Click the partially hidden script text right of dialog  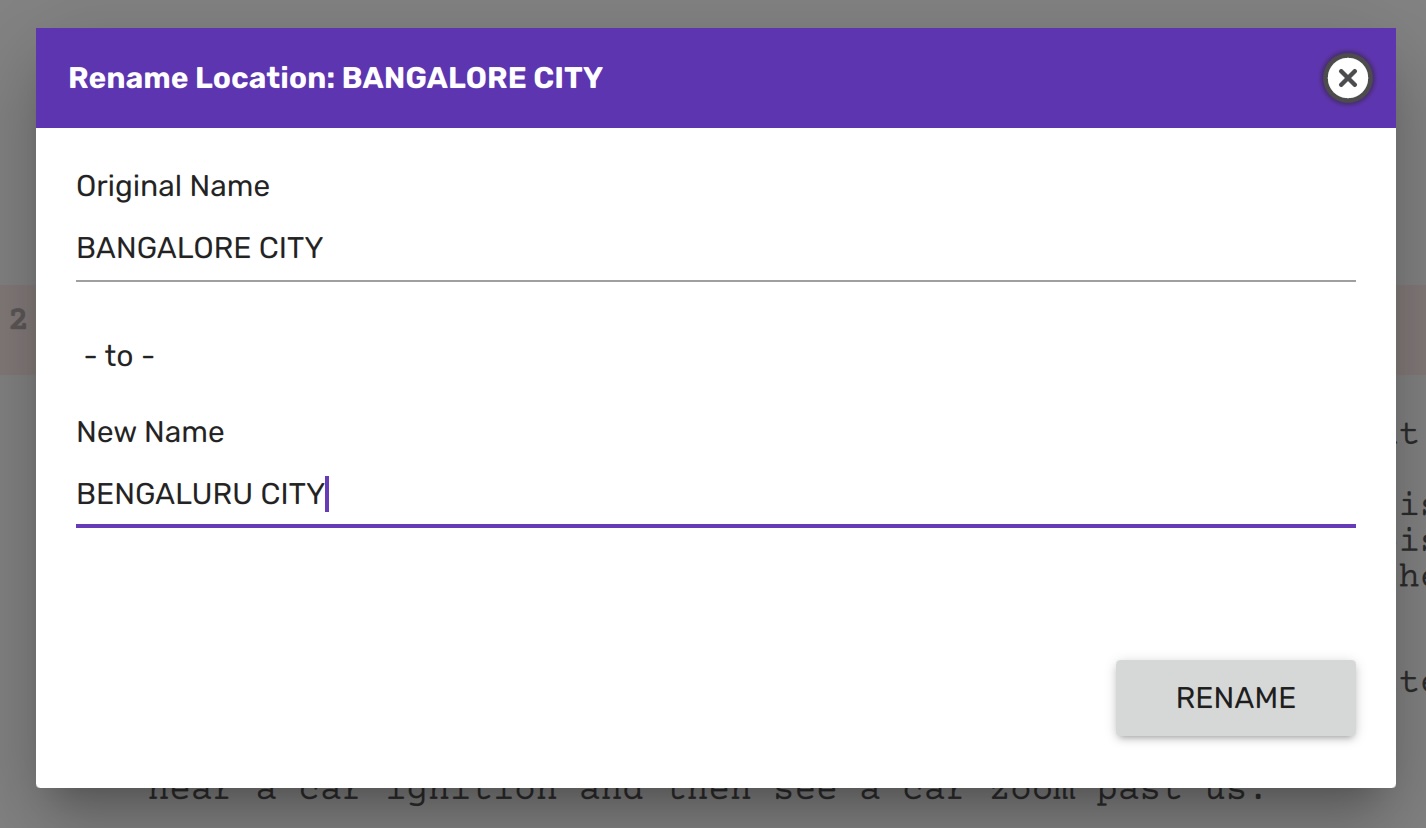click(1410, 540)
